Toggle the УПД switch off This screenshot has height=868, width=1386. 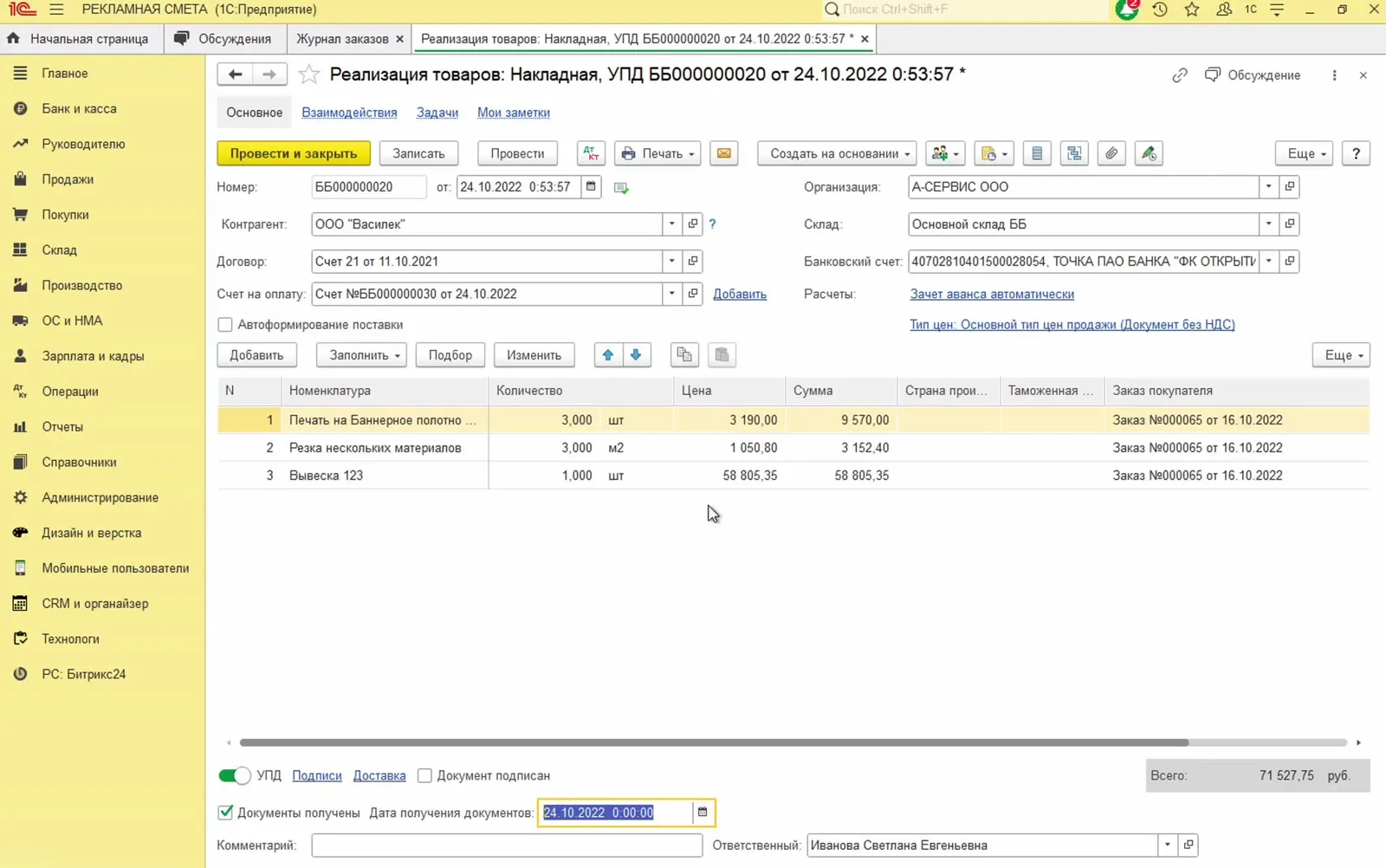[234, 775]
